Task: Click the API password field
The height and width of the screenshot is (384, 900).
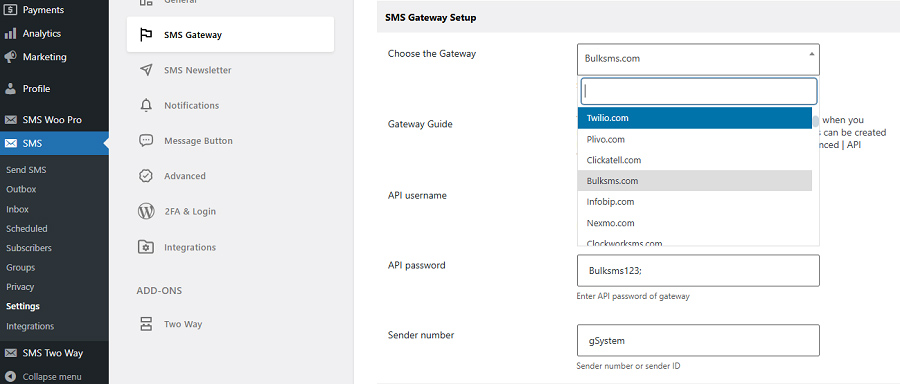Action: pos(698,270)
